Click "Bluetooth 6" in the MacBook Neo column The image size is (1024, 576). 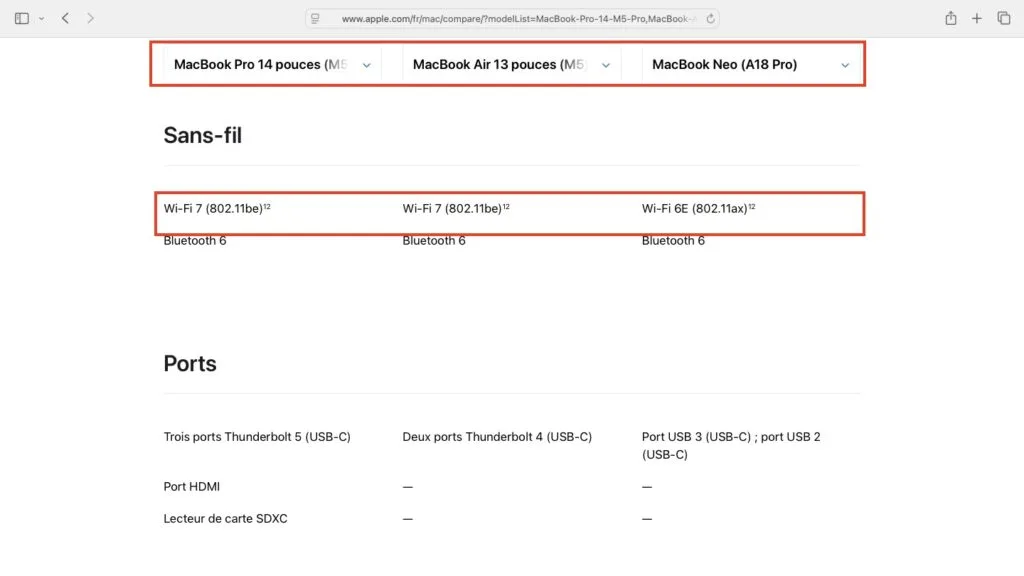(x=673, y=241)
